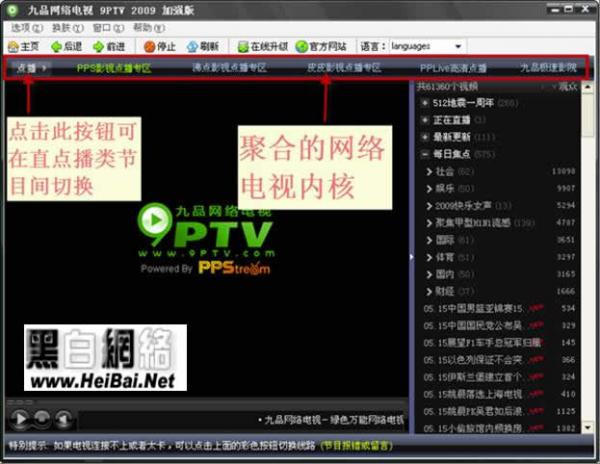Open the 语言 languages dropdown

coord(426,47)
